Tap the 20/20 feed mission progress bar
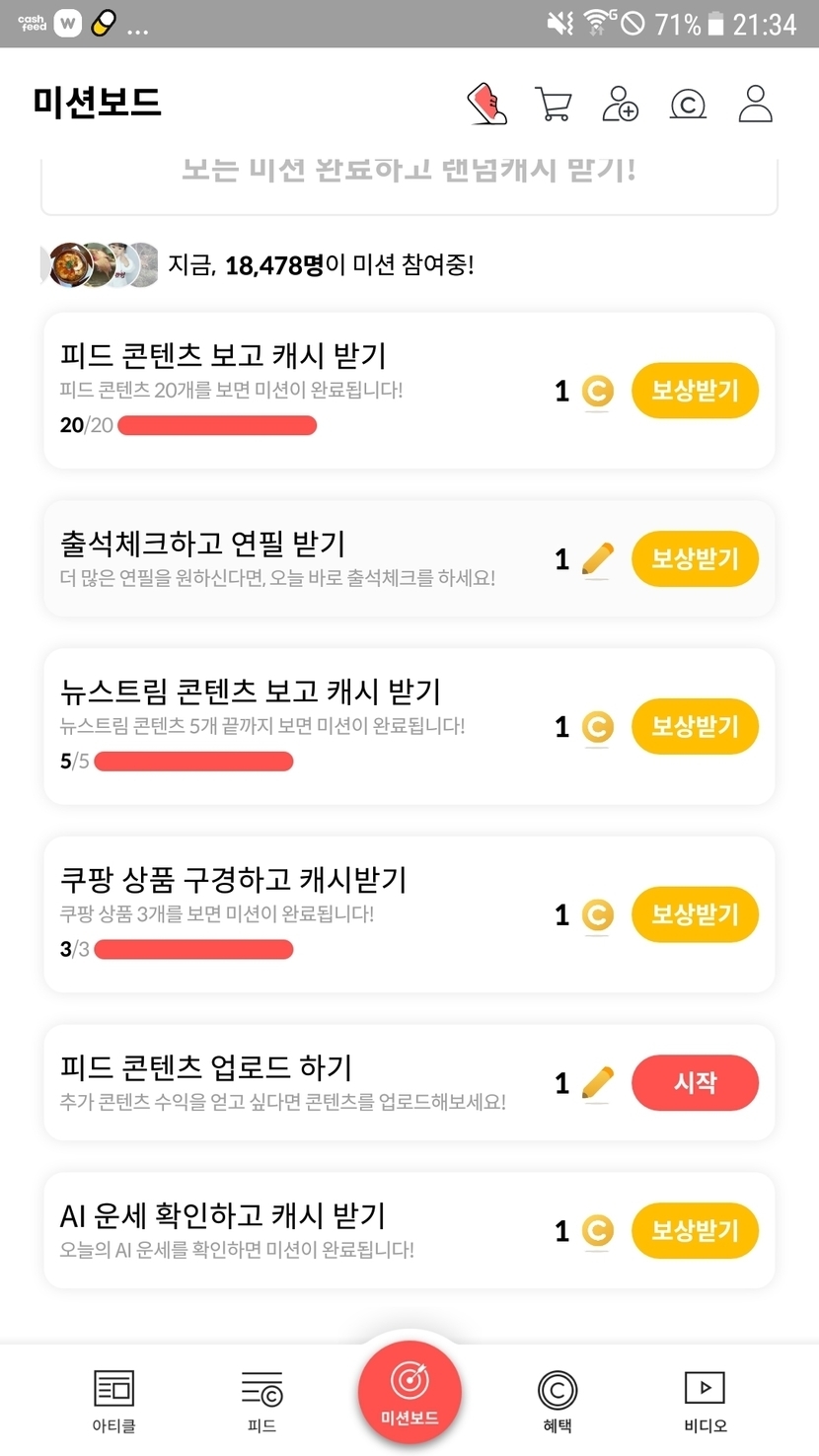 pos(217,426)
